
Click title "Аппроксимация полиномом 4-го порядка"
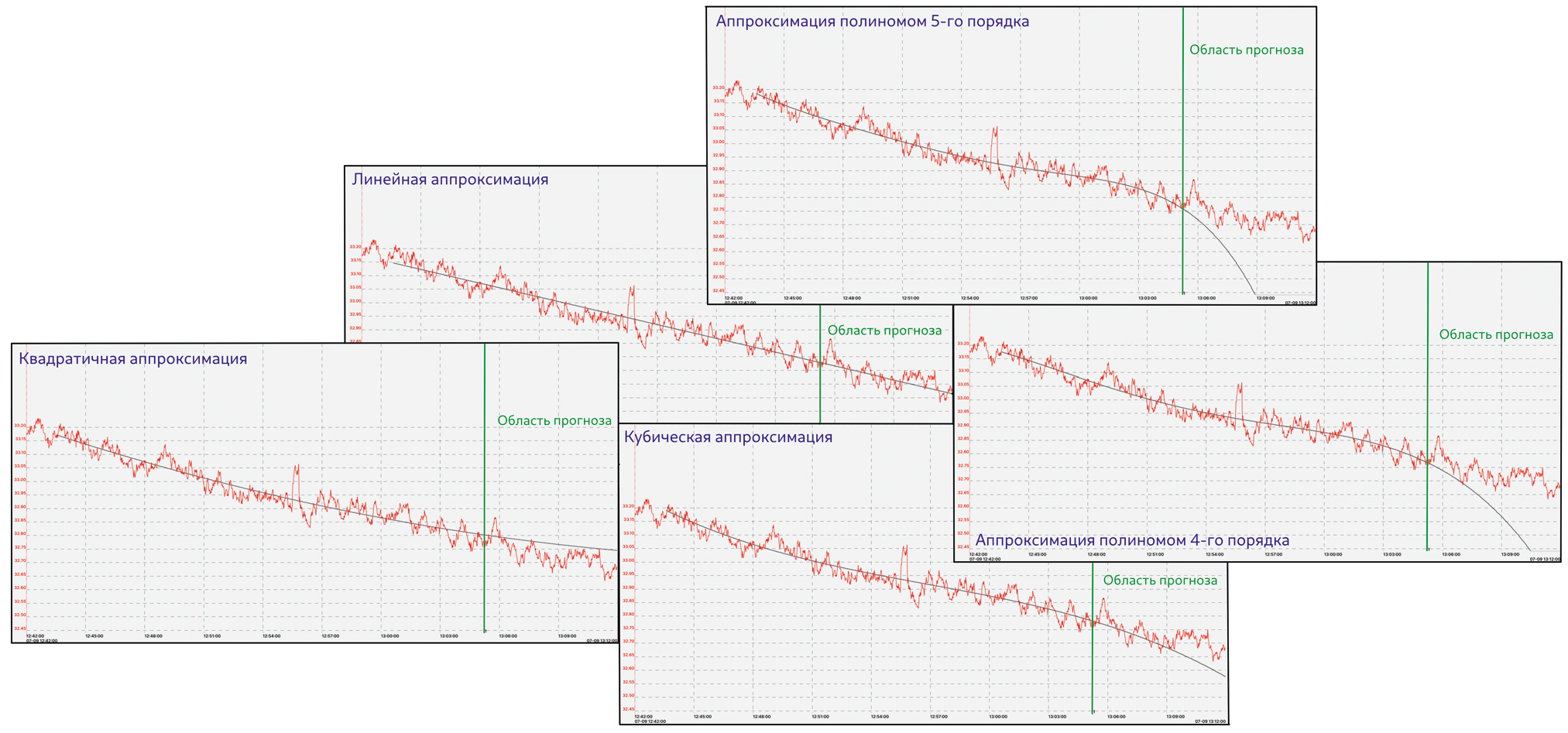click(1132, 540)
